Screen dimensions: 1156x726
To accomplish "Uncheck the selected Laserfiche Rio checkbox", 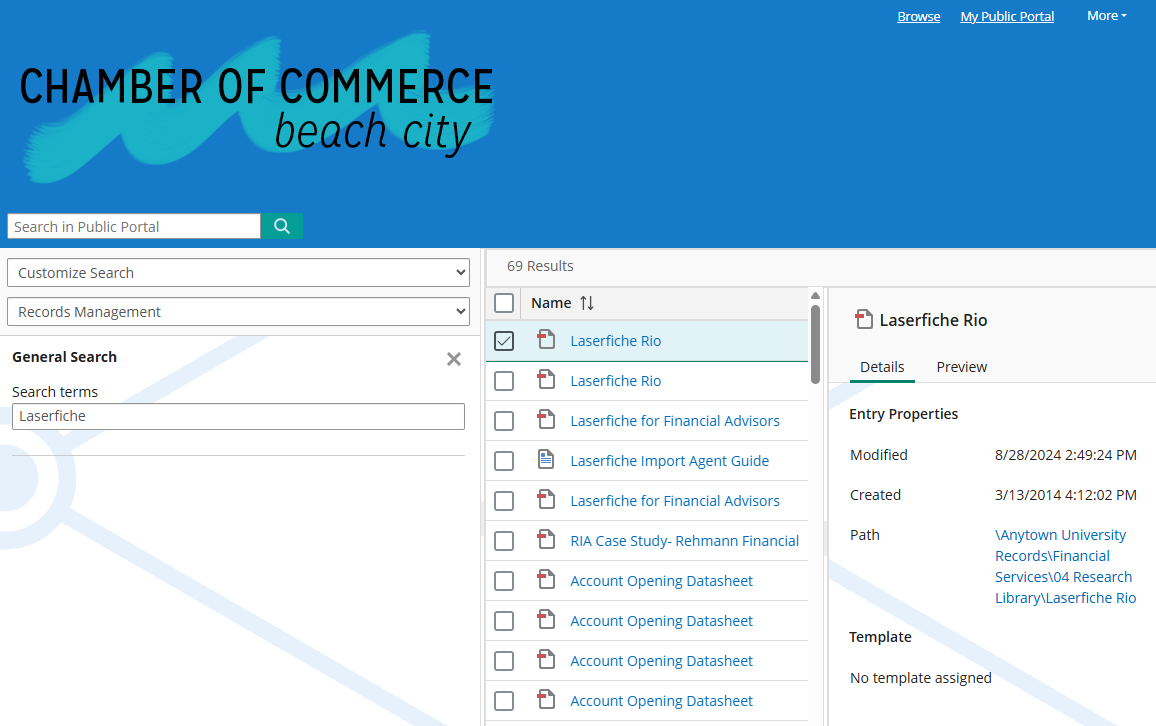I will coord(504,341).
